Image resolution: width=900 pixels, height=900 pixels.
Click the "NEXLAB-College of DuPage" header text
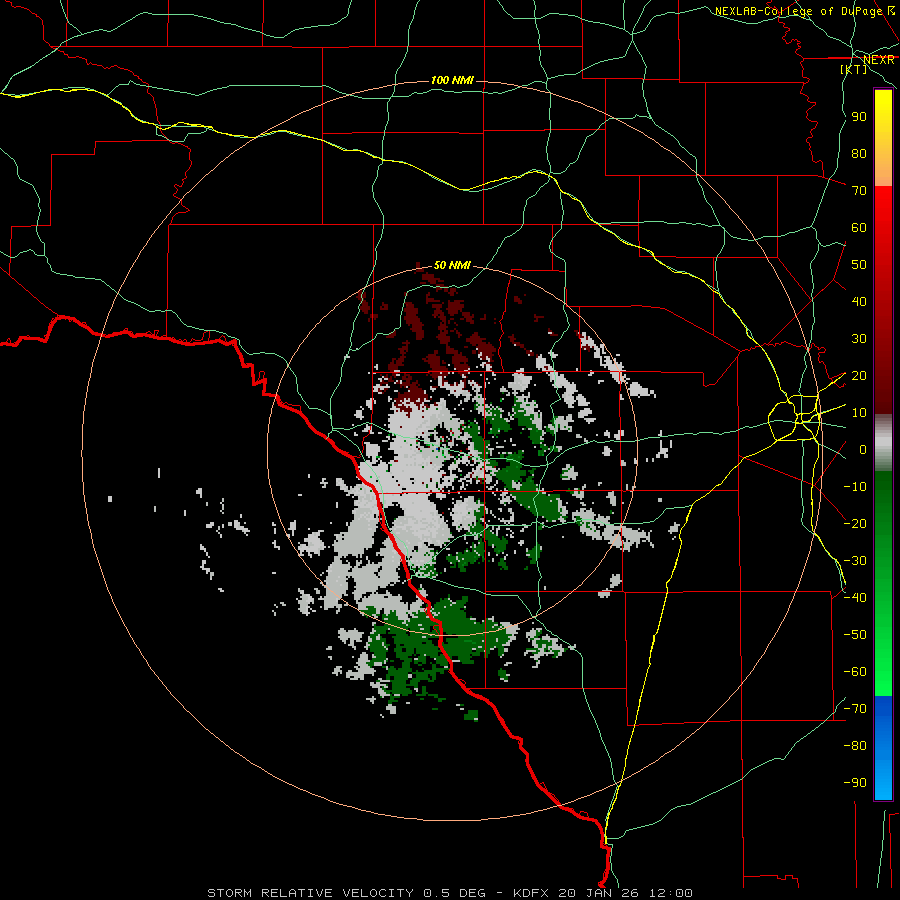pyautogui.click(x=798, y=11)
